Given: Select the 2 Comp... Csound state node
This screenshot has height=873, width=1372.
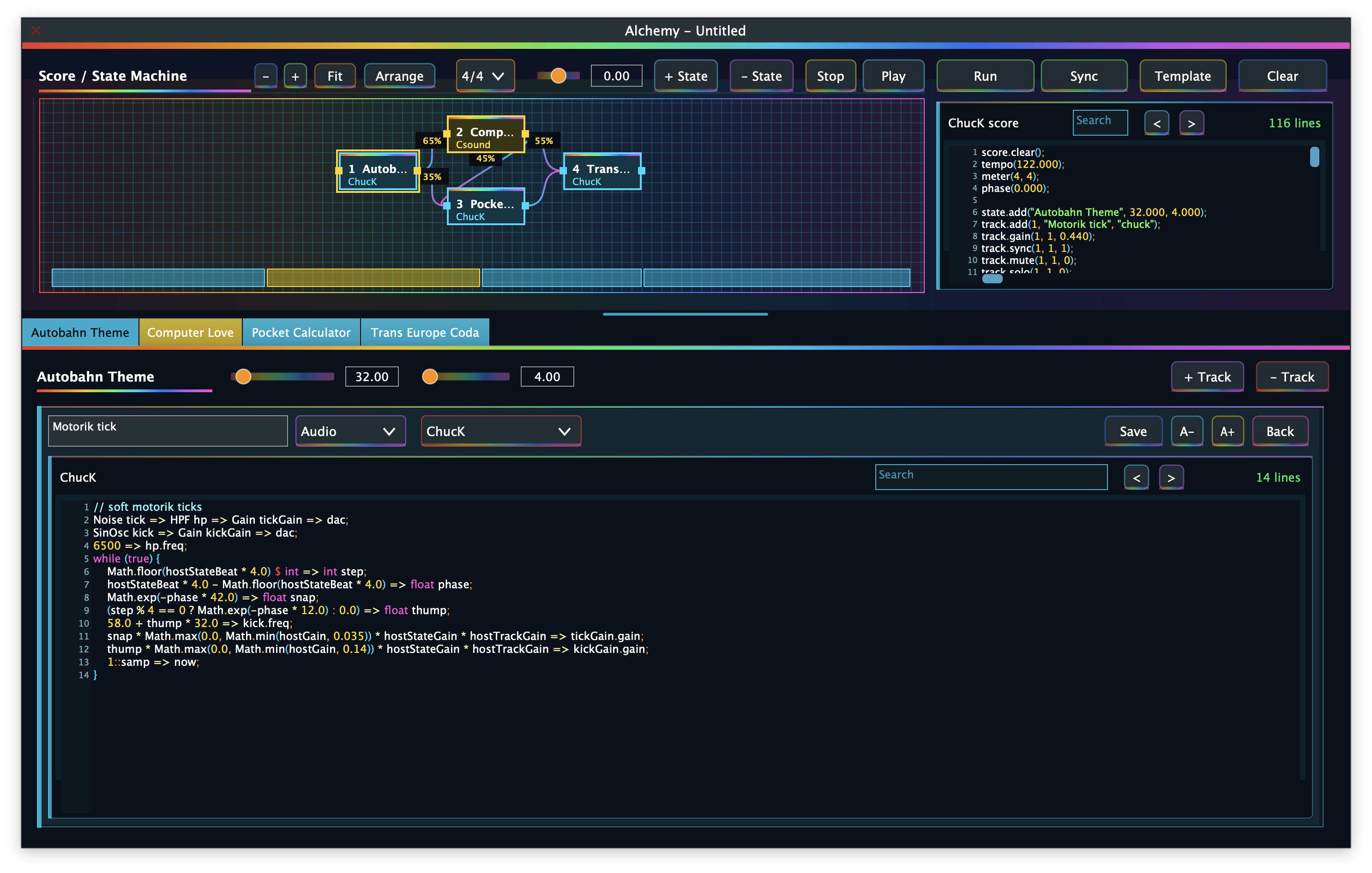Looking at the screenshot, I should click(486, 135).
